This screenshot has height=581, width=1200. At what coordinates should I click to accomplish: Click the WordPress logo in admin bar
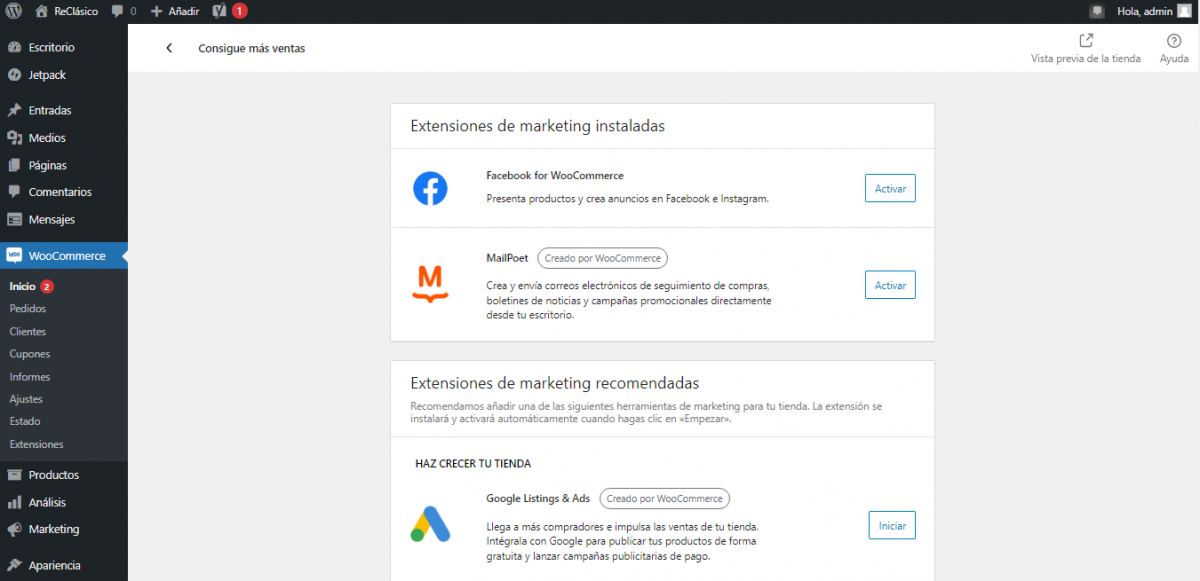point(13,11)
